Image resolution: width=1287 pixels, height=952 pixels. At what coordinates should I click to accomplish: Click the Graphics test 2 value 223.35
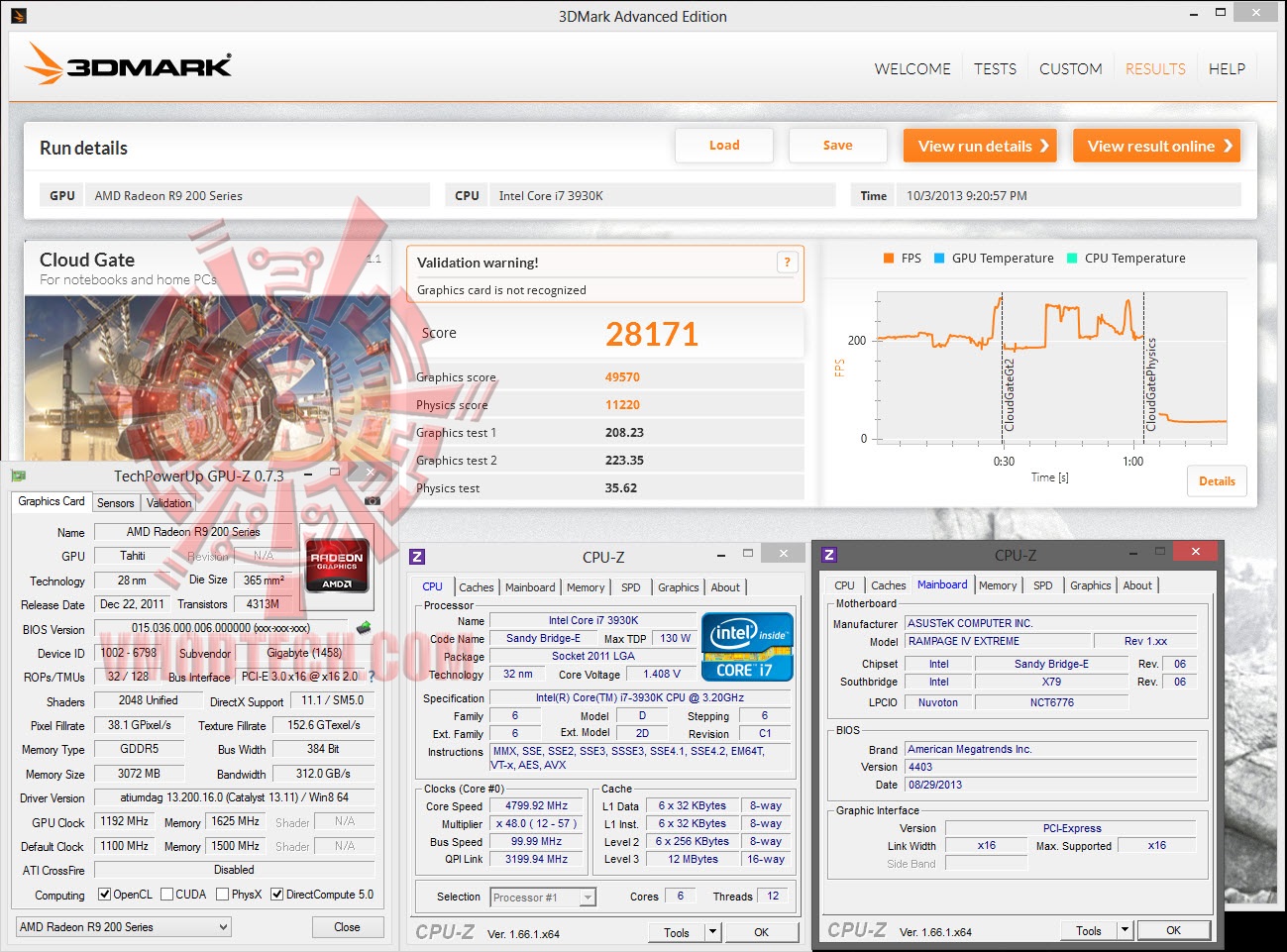pos(624,461)
